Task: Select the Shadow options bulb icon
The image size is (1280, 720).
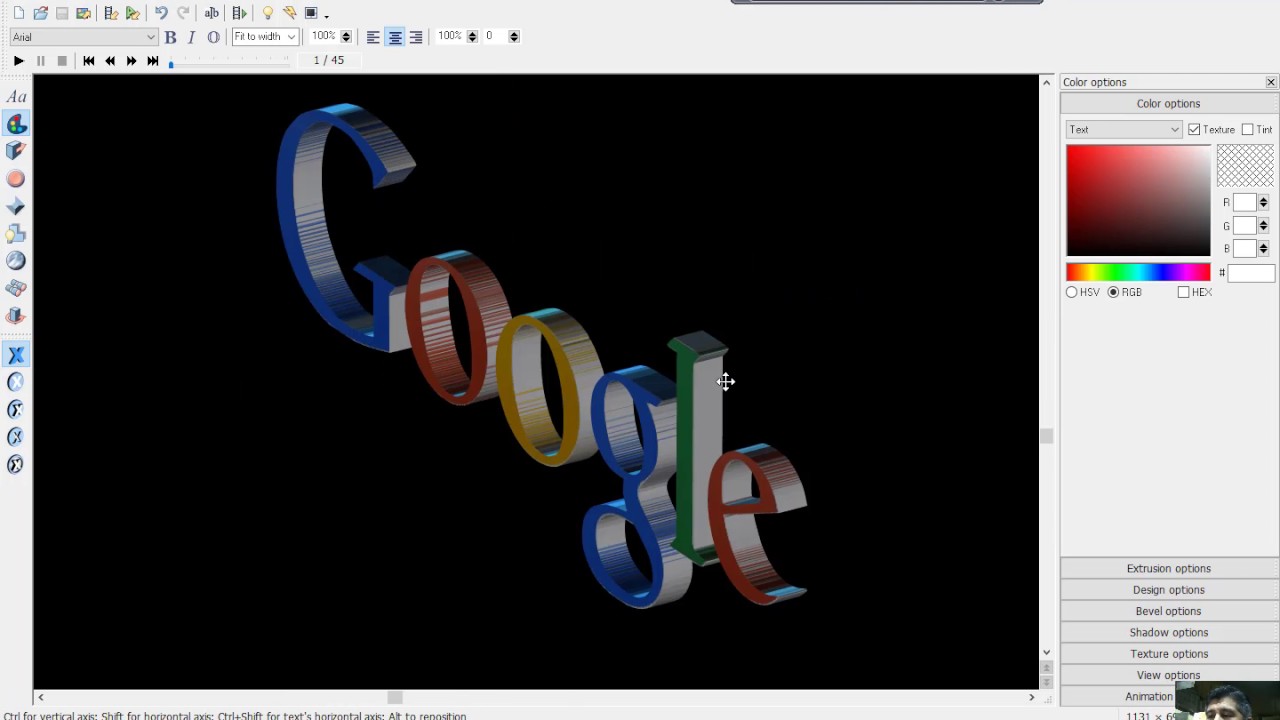Action: point(16,234)
